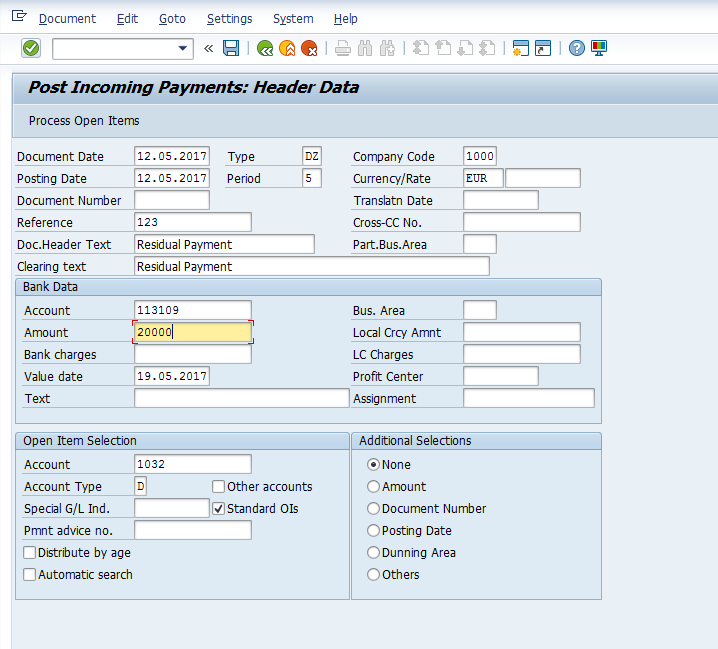Expand the command field dropdown arrow
Viewport: 718px width, 649px height.
pos(183,48)
